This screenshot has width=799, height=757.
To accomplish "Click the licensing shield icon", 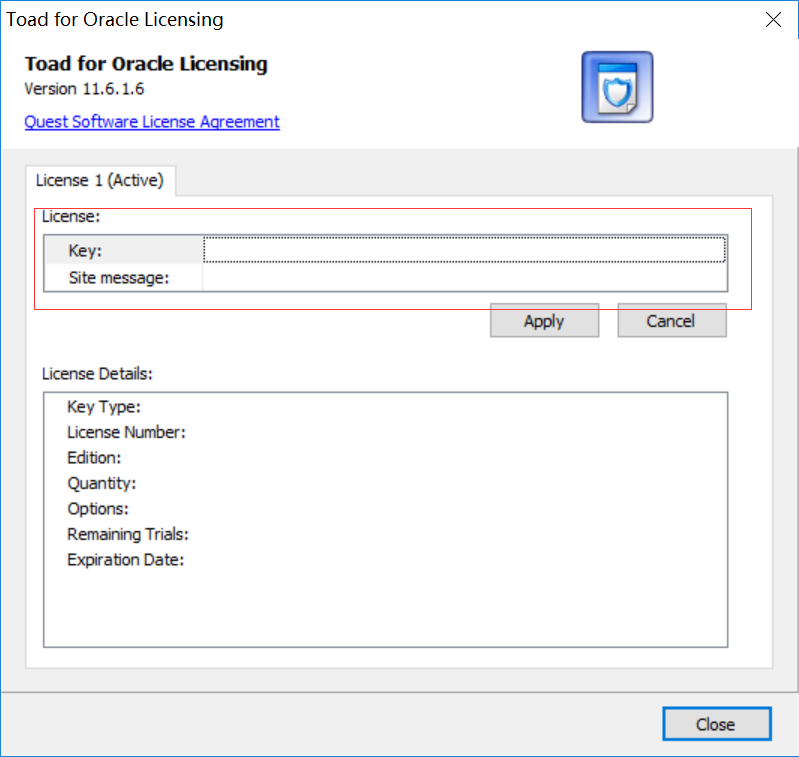I will (x=617, y=87).
